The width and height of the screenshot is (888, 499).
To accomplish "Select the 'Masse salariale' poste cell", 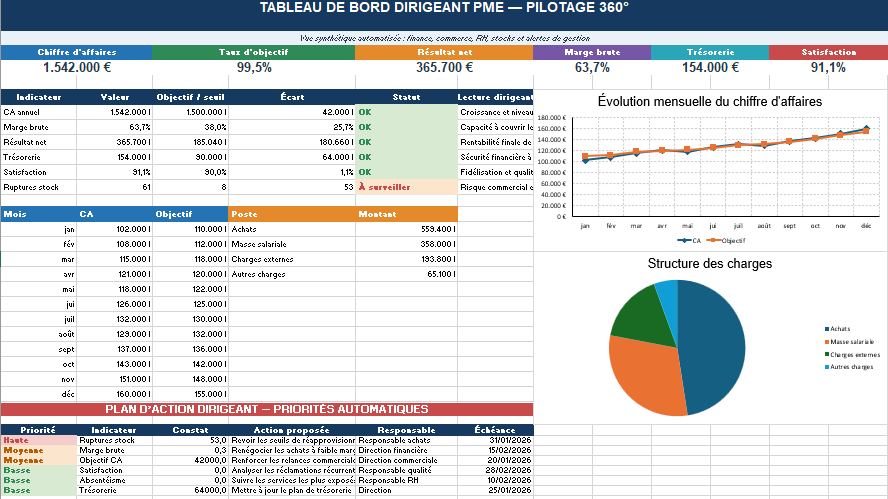I will click(x=292, y=244).
